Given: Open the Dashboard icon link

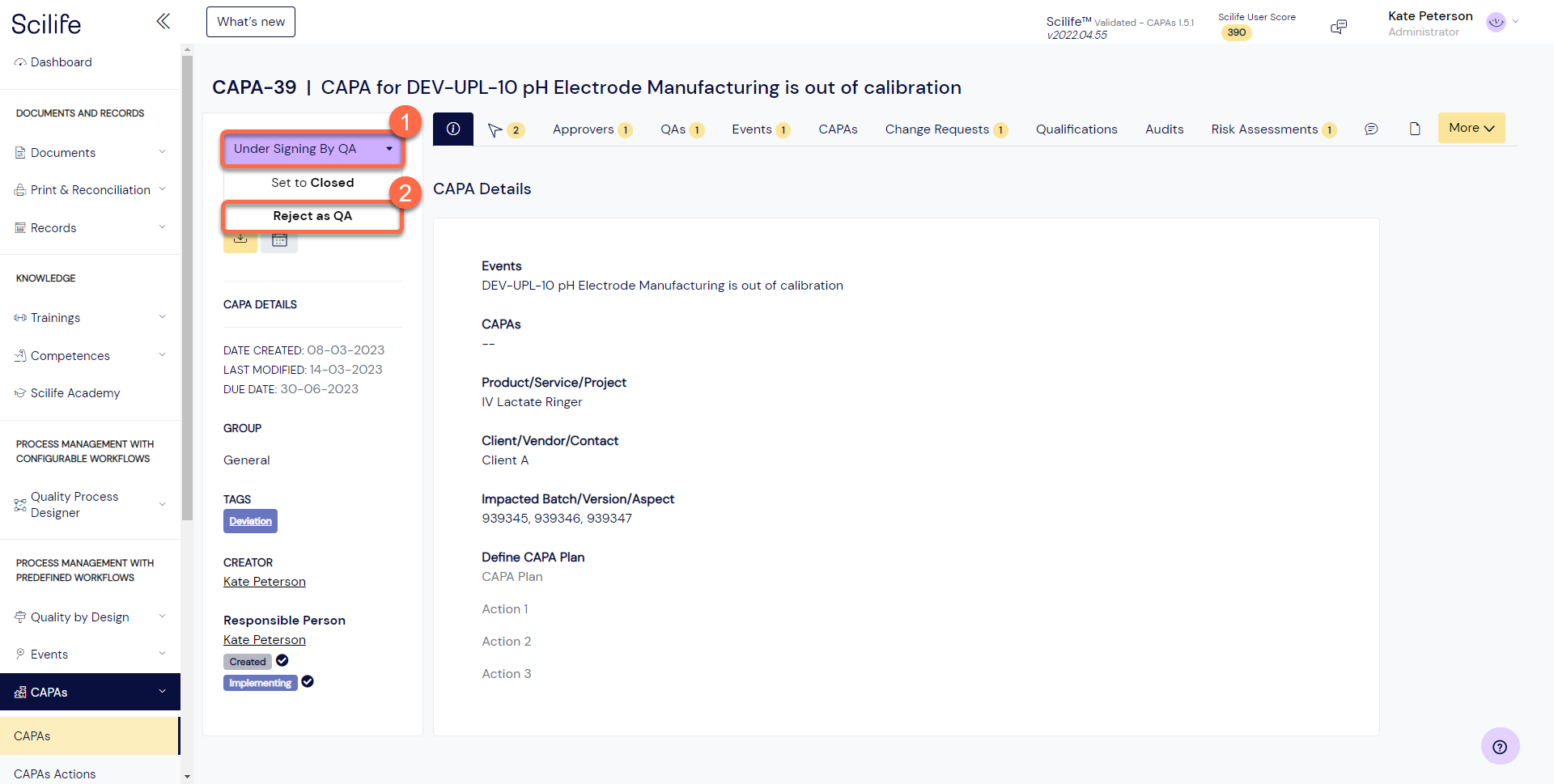Looking at the screenshot, I should coord(20,62).
